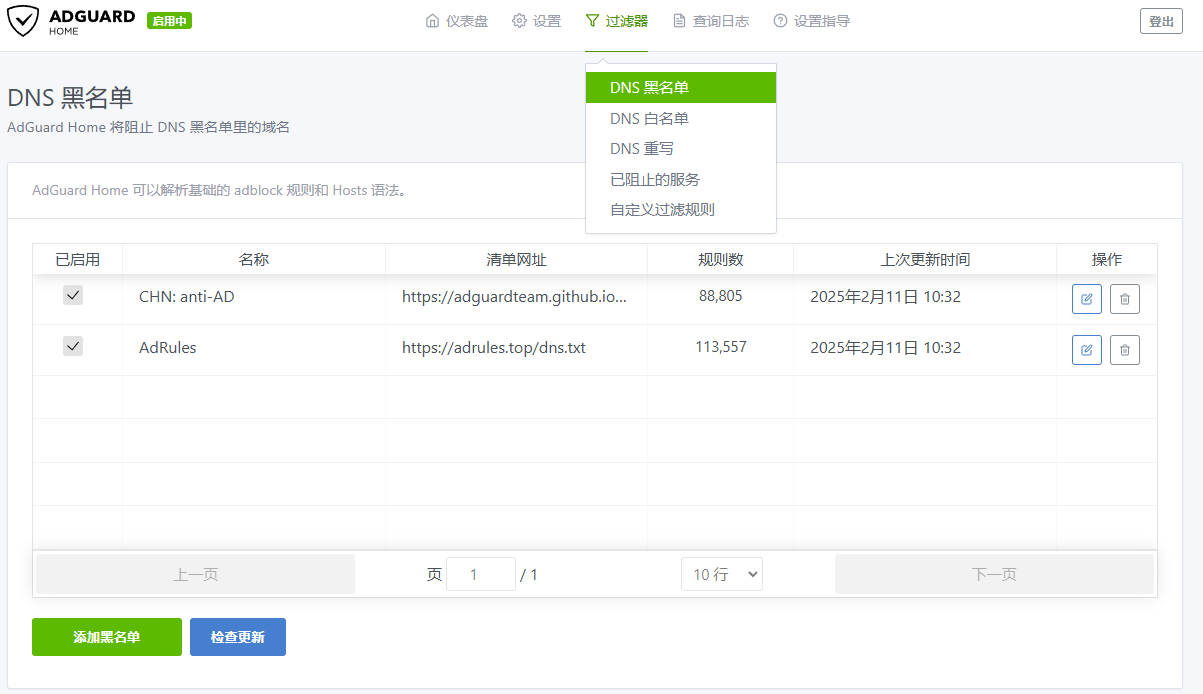Screen dimensions: 1203x694
Task: Select DNS 黑名单 in dropdown menu
Action: point(681,88)
